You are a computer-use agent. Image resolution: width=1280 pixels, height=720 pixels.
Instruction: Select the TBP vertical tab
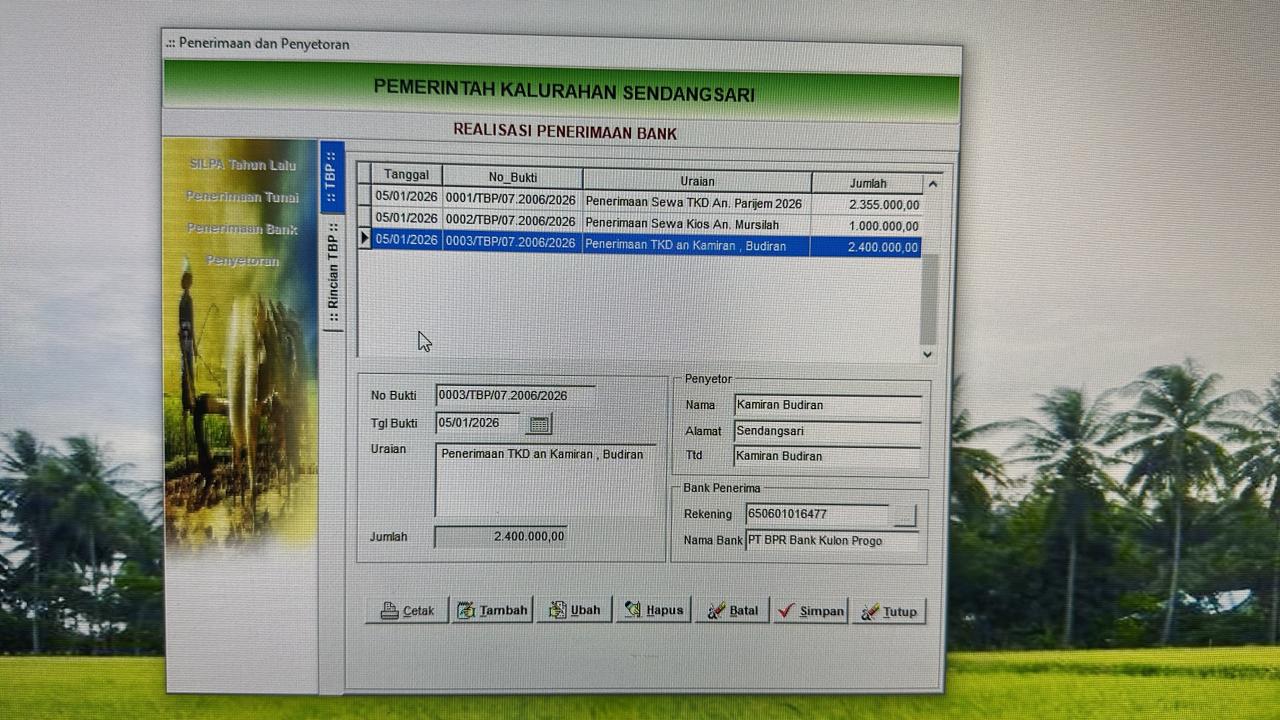coord(331,175)
